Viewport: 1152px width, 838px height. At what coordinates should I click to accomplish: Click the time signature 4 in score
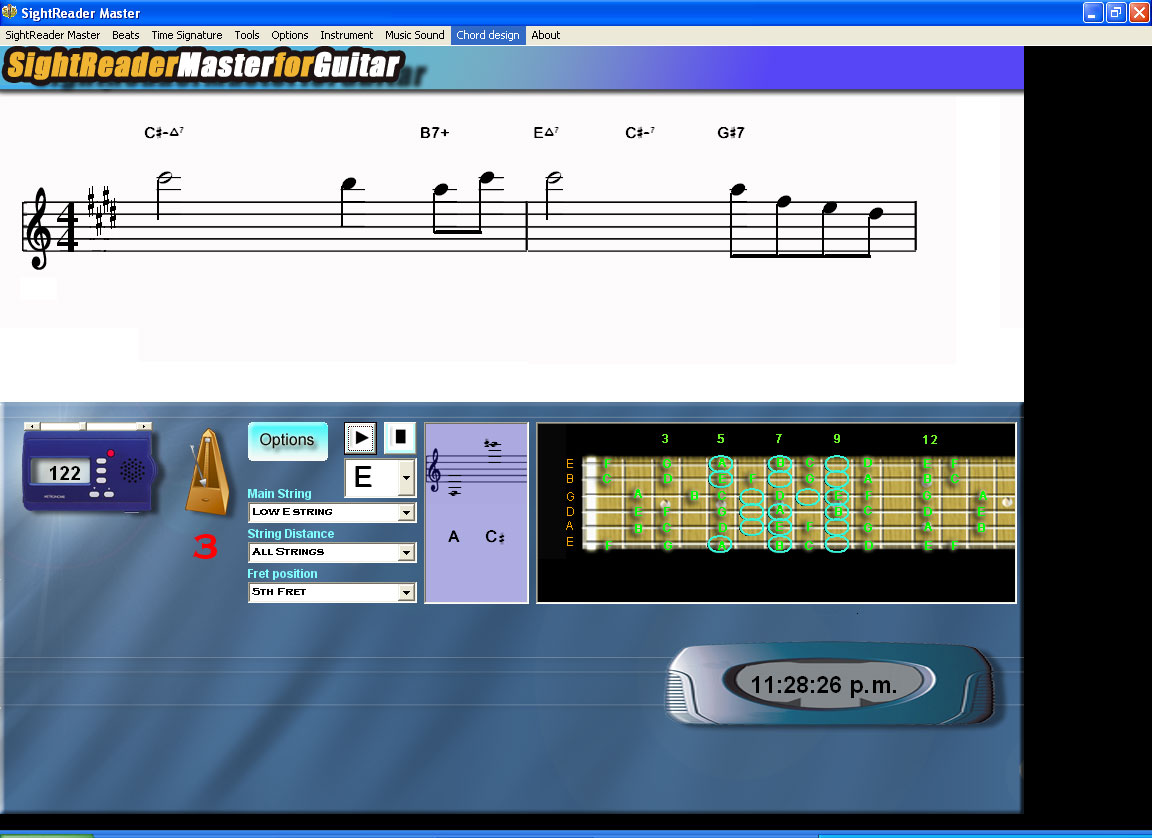(67, 227)
